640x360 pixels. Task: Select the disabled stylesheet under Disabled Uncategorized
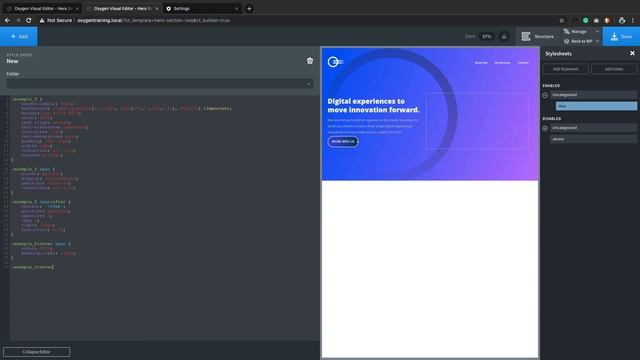point(593,139)
